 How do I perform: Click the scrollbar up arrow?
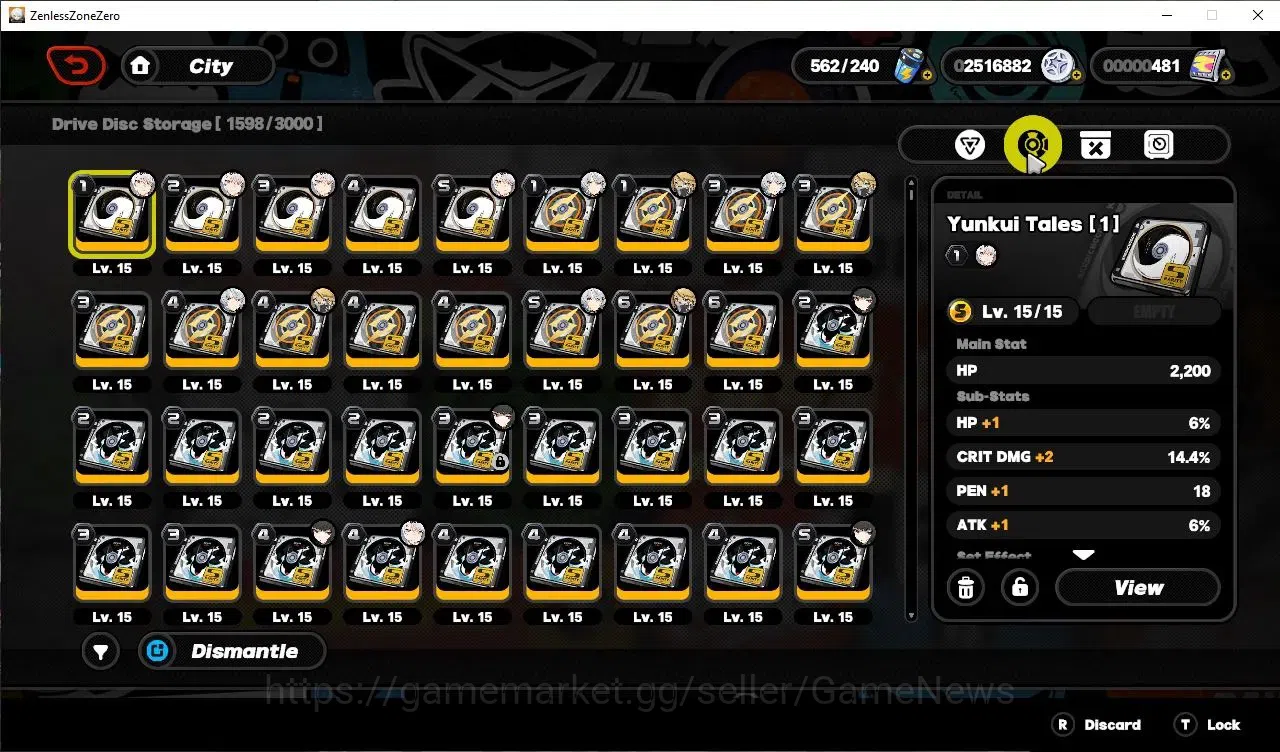[x=910, y=183]
